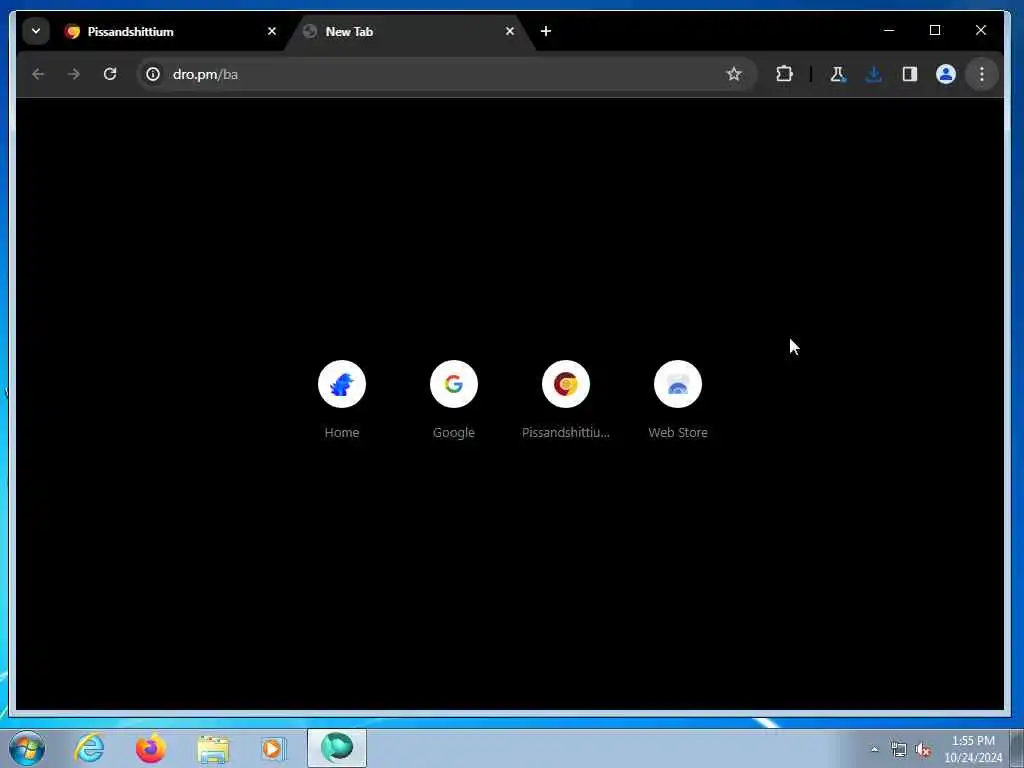View site information icon in address bar
This screenshot has height=768, width=1024.
tap(153, 74)
